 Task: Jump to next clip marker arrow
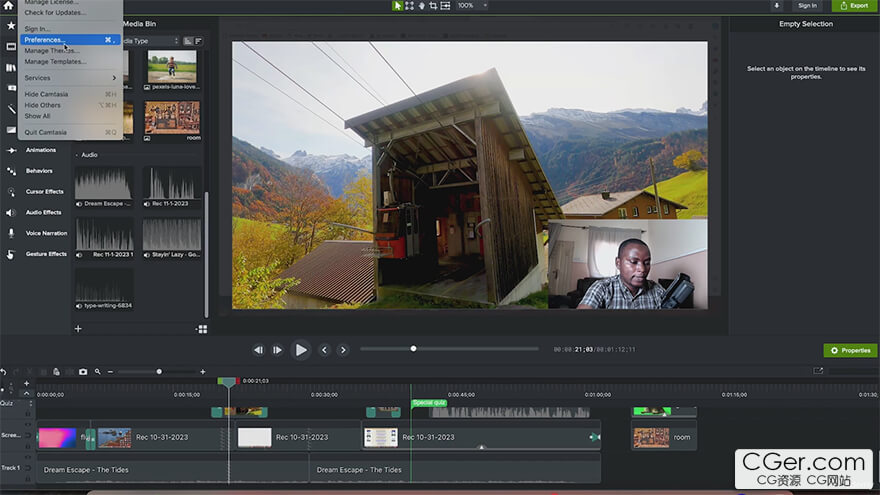343,350
